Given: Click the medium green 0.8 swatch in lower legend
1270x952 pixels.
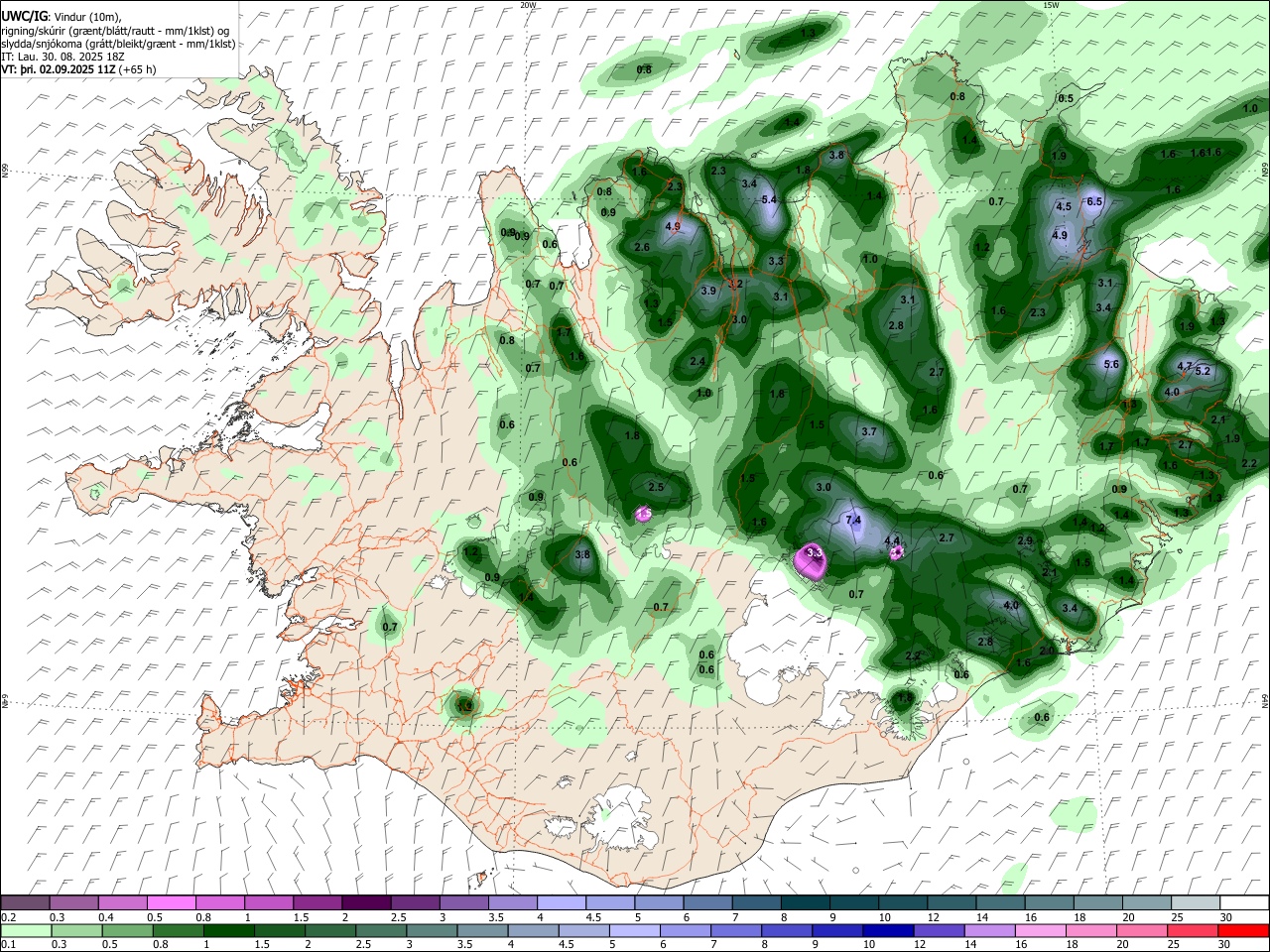Looking at the screenshot, I should [177, 930].
